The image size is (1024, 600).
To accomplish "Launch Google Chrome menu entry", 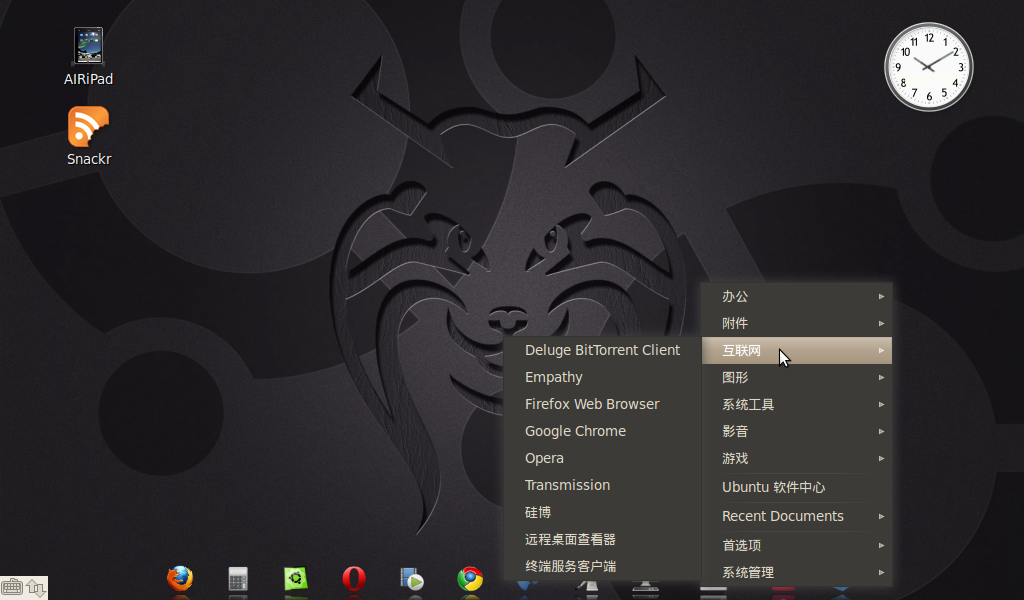I will pos(602,432).
